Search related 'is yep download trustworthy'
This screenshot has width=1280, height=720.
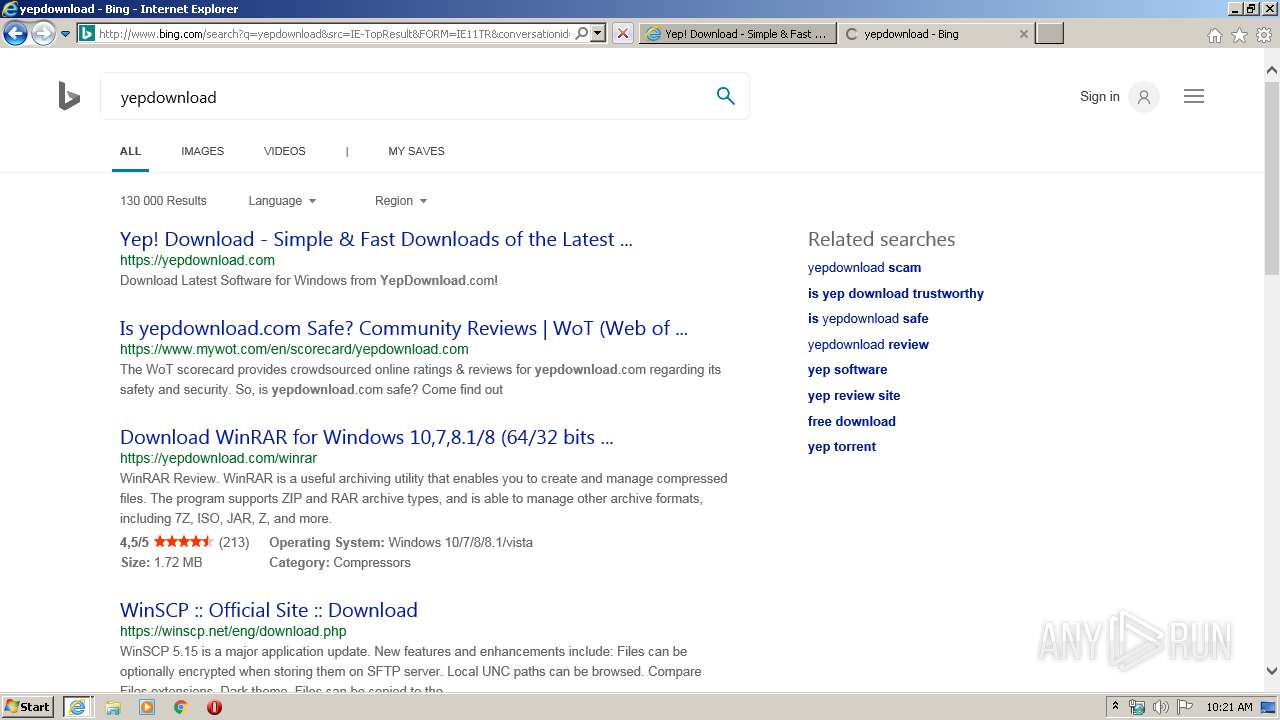click(x=896, y=293)
